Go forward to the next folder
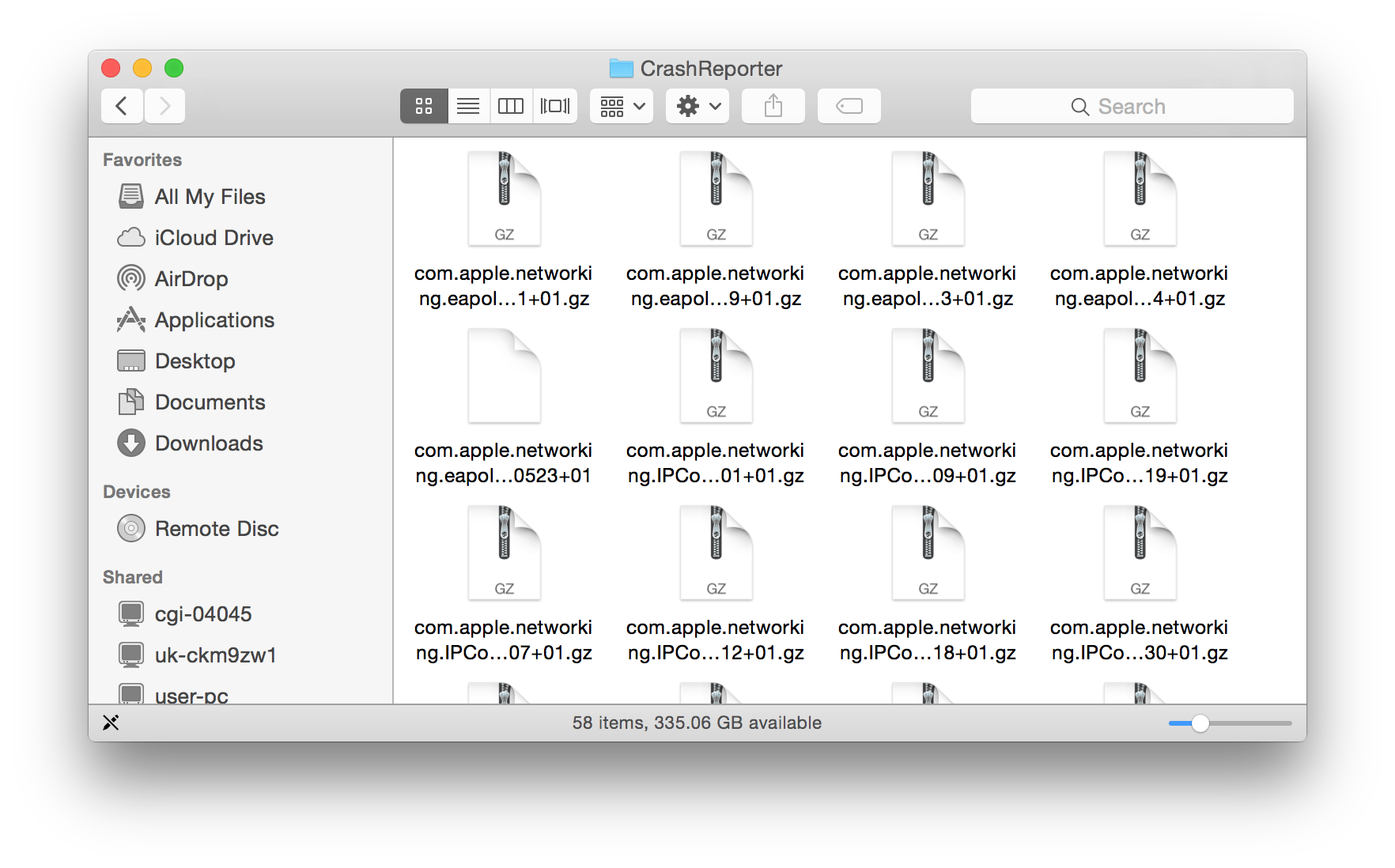This screenshot has height=868, width=1395. pos(164,106)
